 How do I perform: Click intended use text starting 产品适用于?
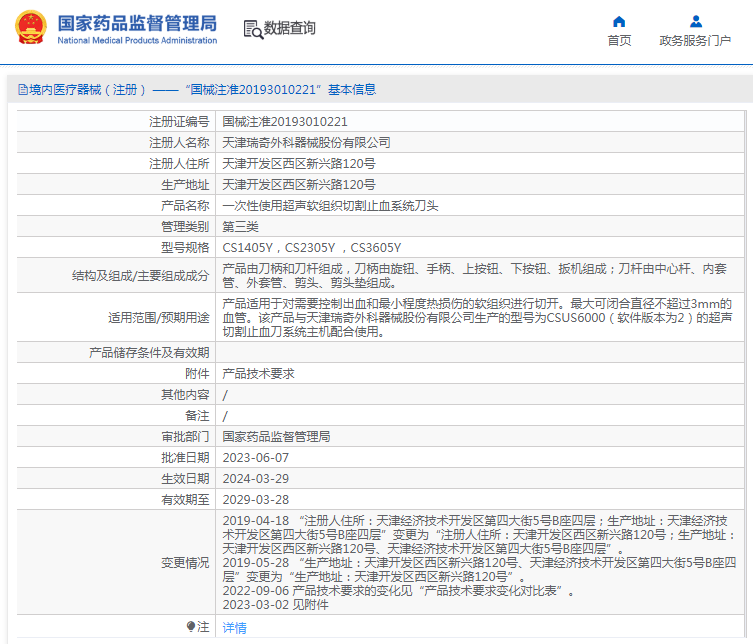(477, 317)
